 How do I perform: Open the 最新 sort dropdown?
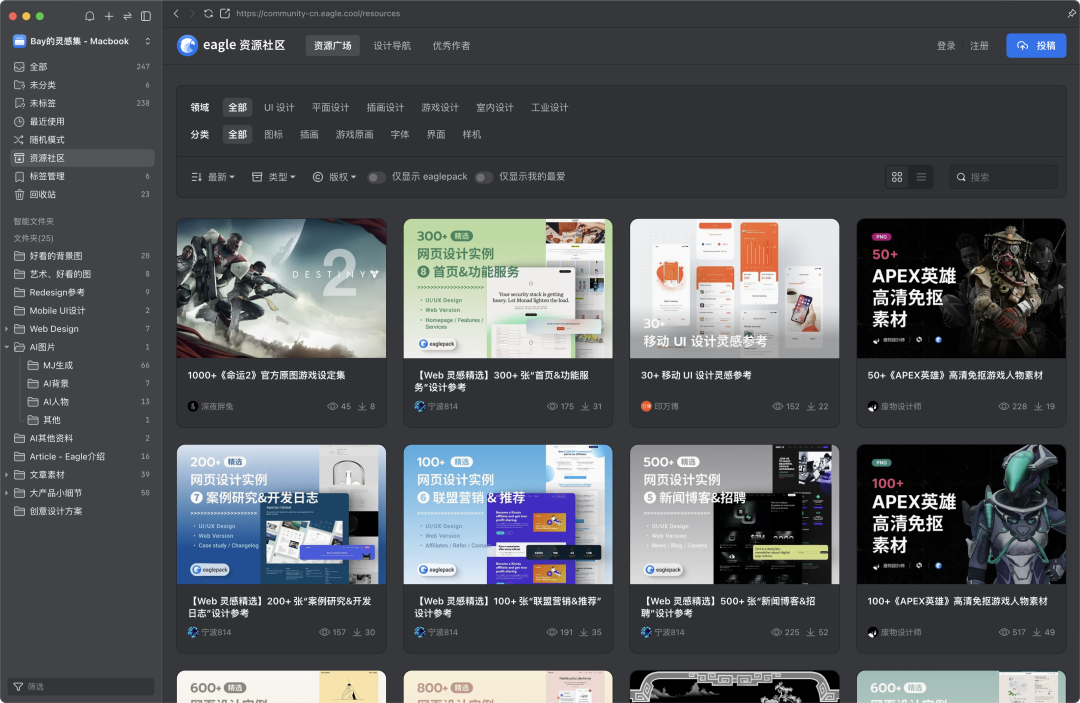point(213,177)
